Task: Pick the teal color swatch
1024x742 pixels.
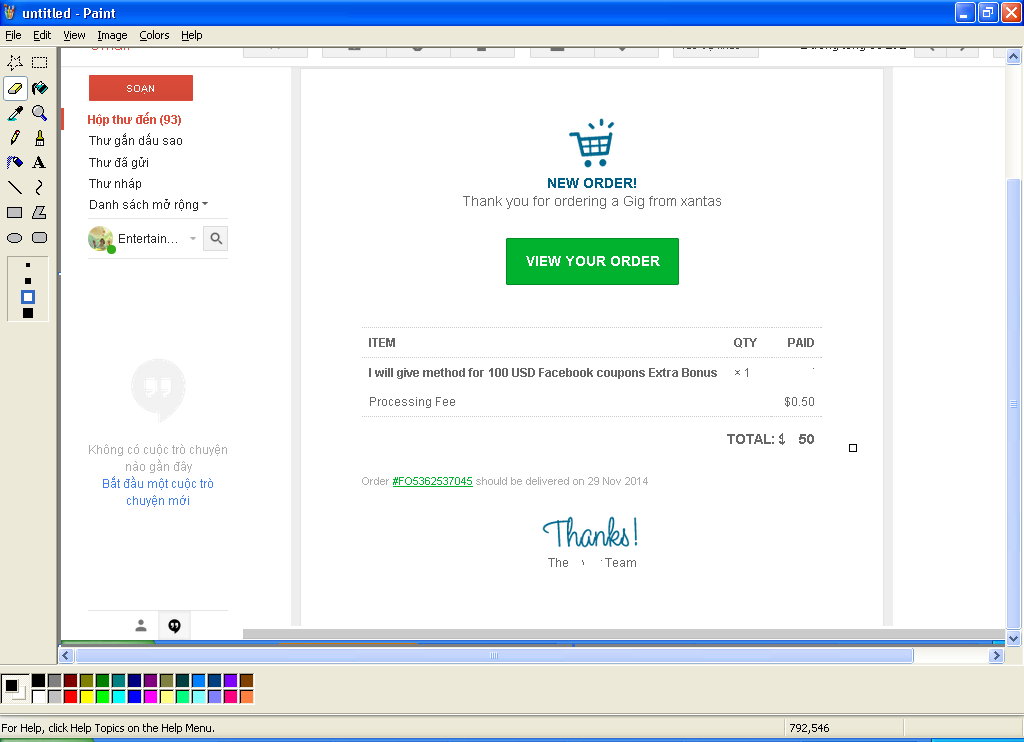Action: 118,681
